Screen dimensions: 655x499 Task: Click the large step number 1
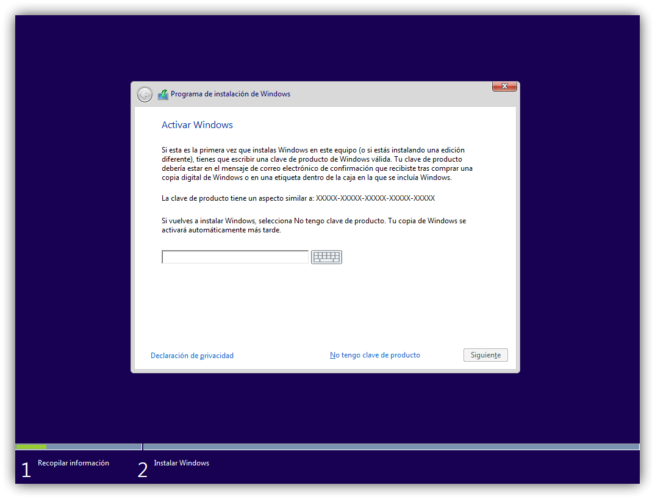pyautogui.click(x=26, y=470)
